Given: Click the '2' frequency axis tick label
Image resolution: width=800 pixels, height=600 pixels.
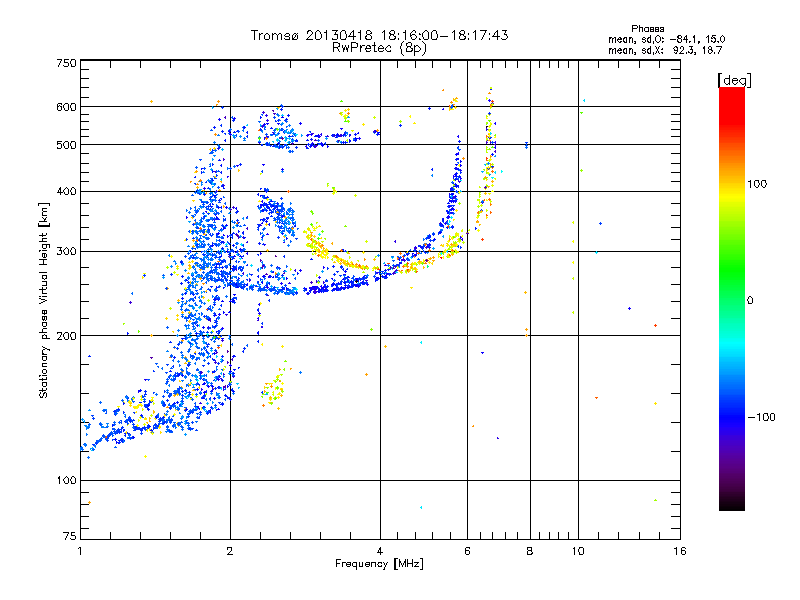Looking at the screenshot, I should coord(230,551).
